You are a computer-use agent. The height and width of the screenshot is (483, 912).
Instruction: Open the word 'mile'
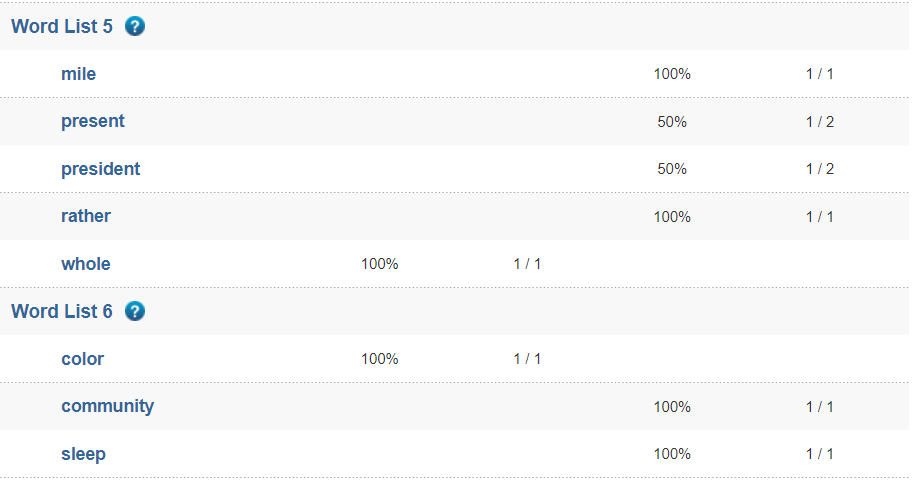(x=78, y=74)
